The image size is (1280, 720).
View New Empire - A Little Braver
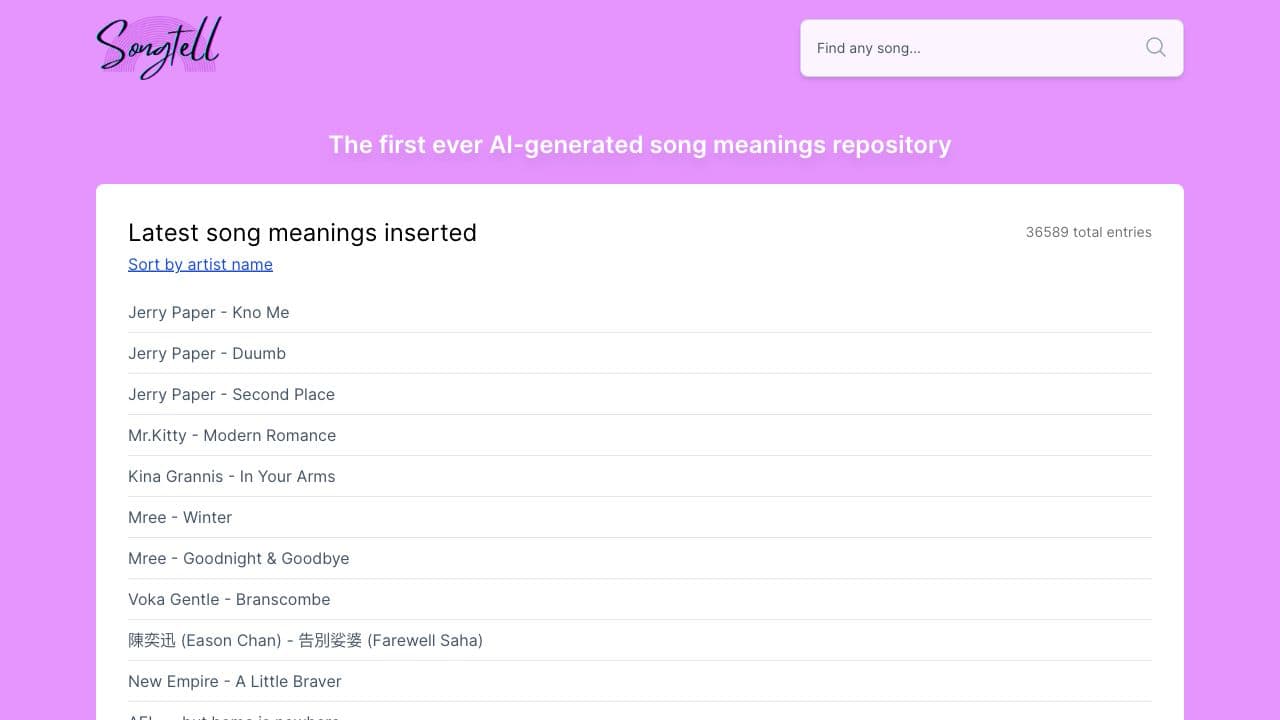(x=235, y=681)
